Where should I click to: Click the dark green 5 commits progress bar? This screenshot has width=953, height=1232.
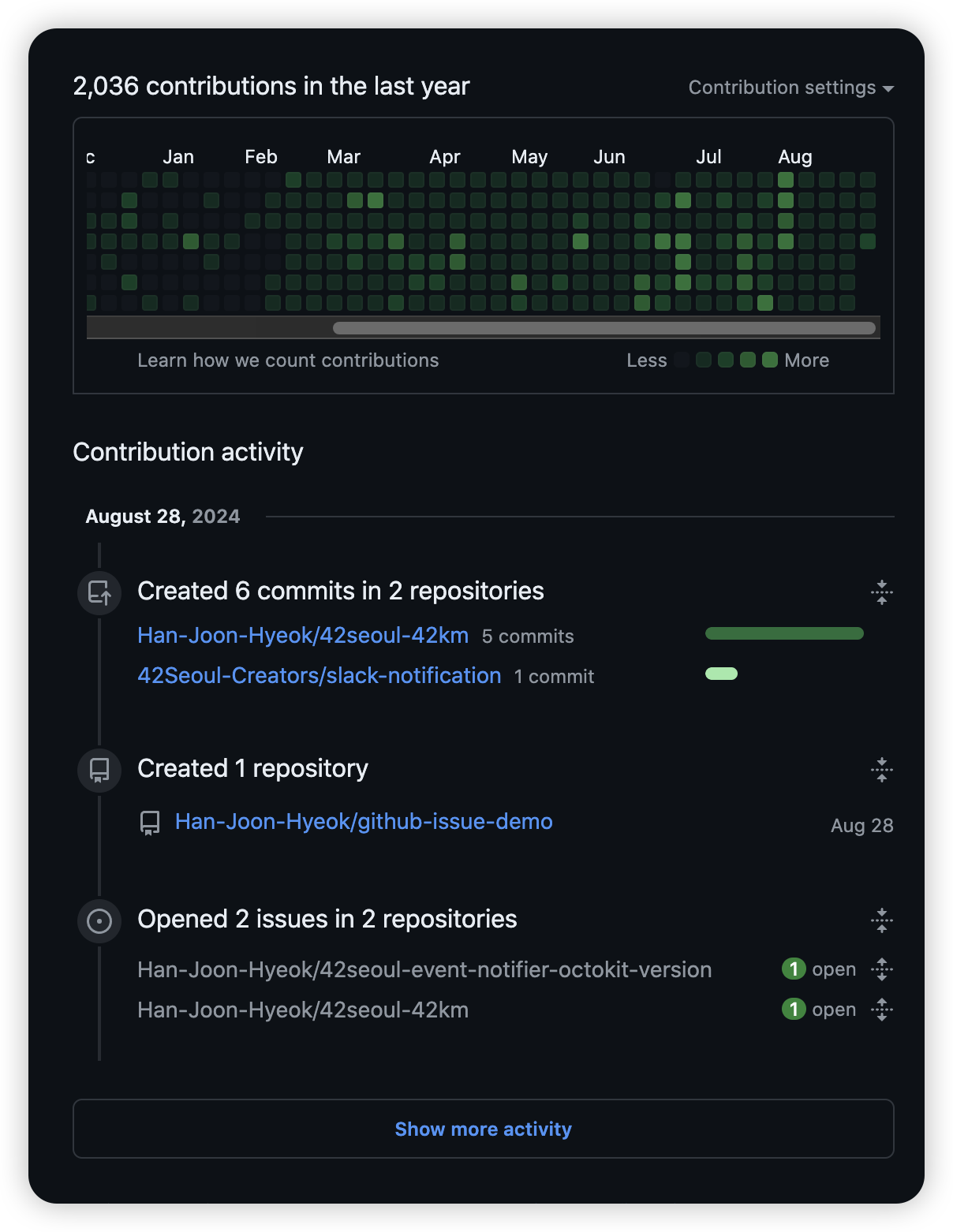coord(784,633)
